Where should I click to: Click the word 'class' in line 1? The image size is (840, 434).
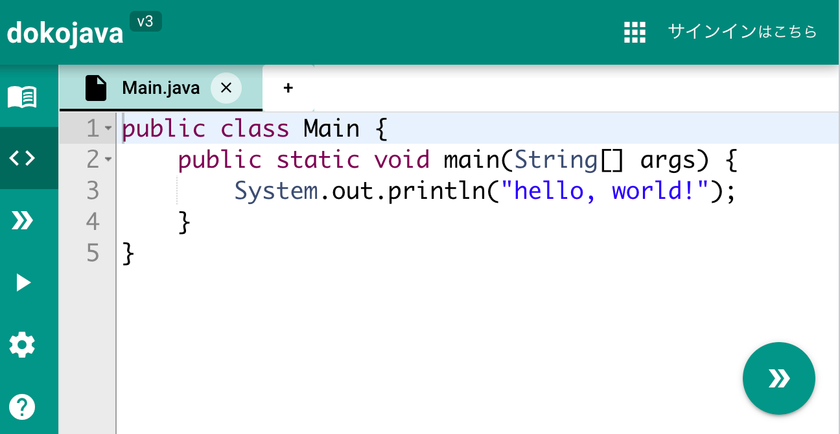pos(254,129)
